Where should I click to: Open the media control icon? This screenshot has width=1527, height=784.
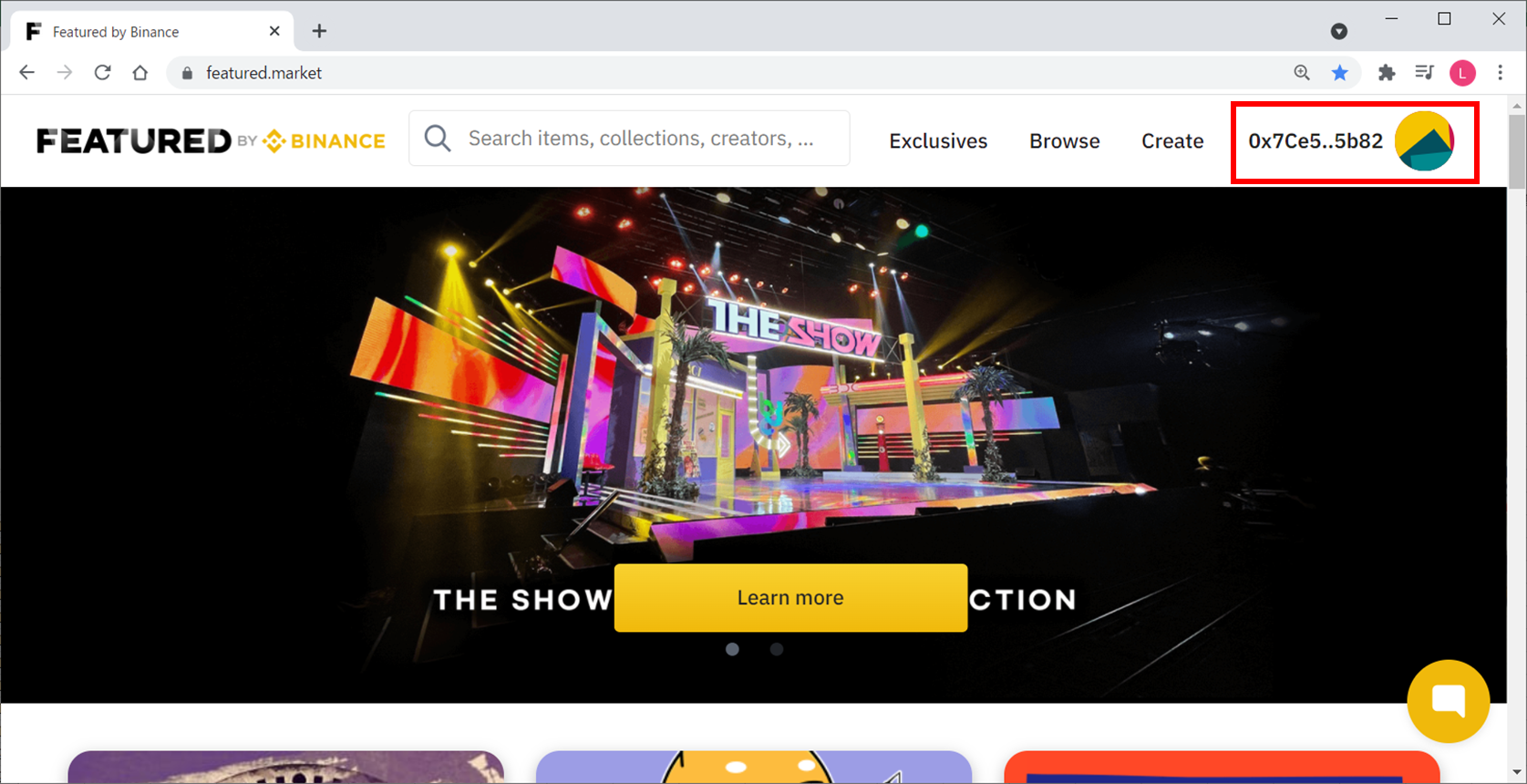1424,73
